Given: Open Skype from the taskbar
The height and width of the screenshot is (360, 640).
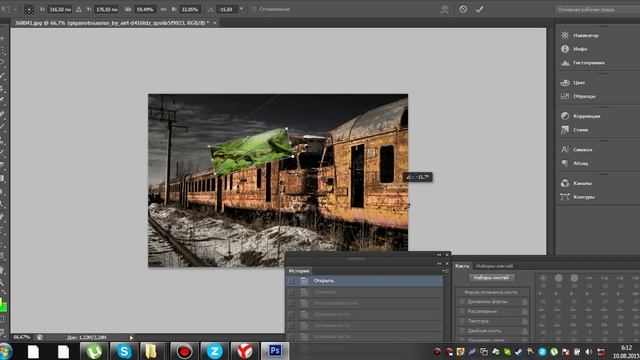Looking at the screenshot, I should tap(124, 351).
